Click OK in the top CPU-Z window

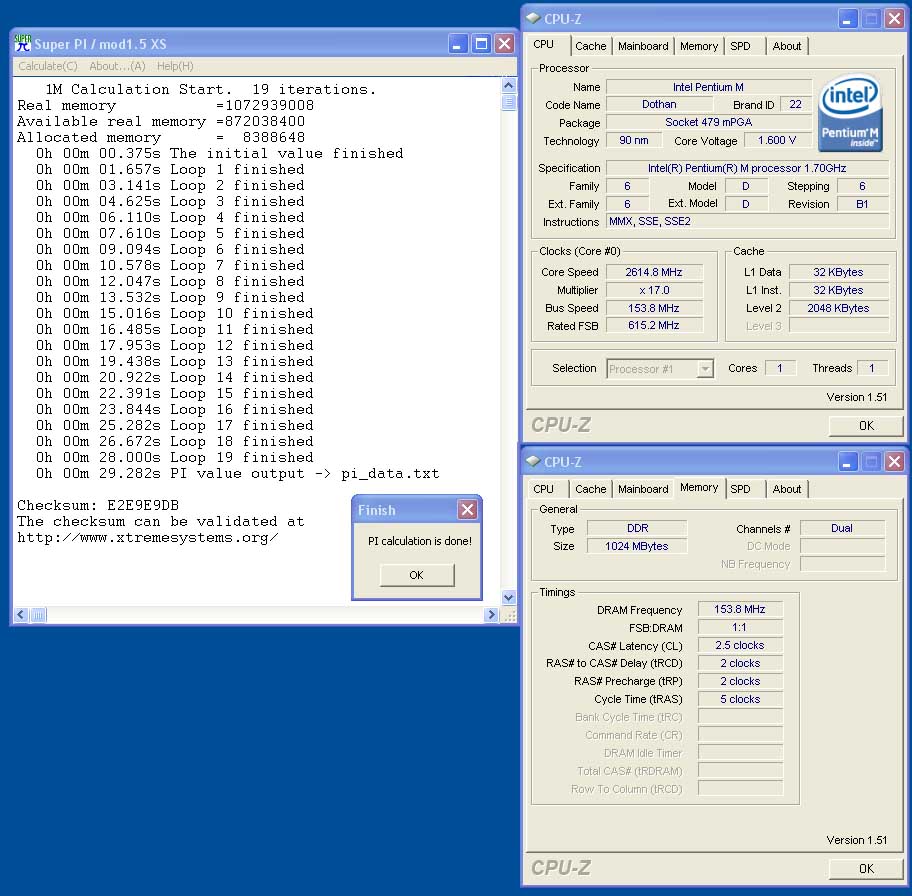pyautogui.click(x=866, y=425)
